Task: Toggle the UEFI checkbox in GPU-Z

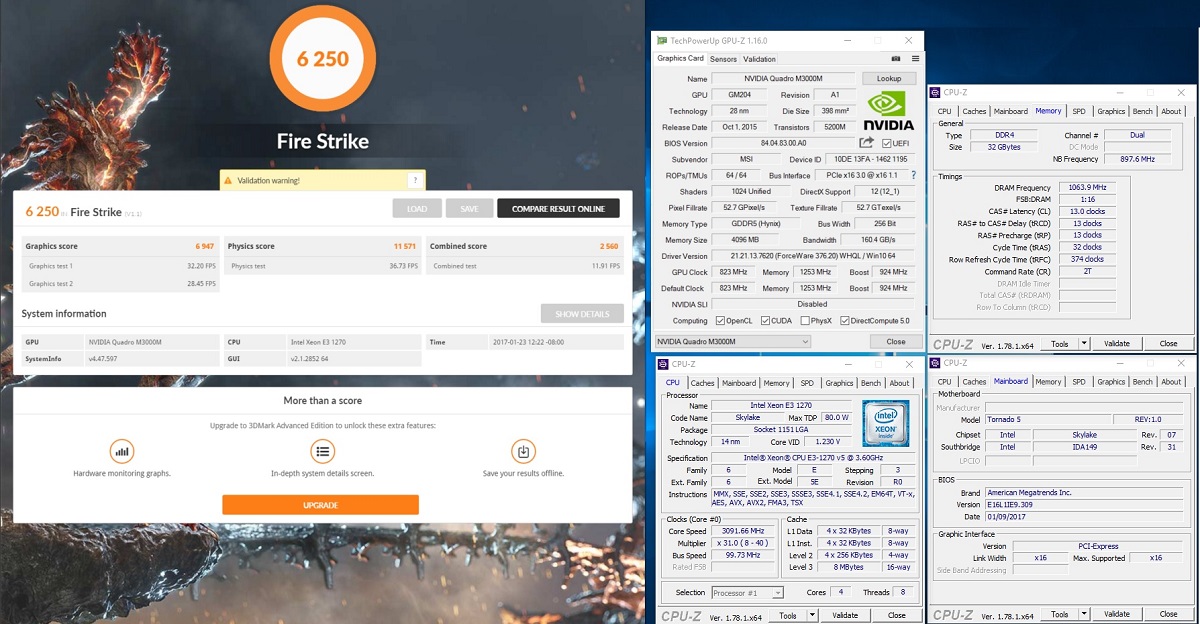Action: pos(887,143)
